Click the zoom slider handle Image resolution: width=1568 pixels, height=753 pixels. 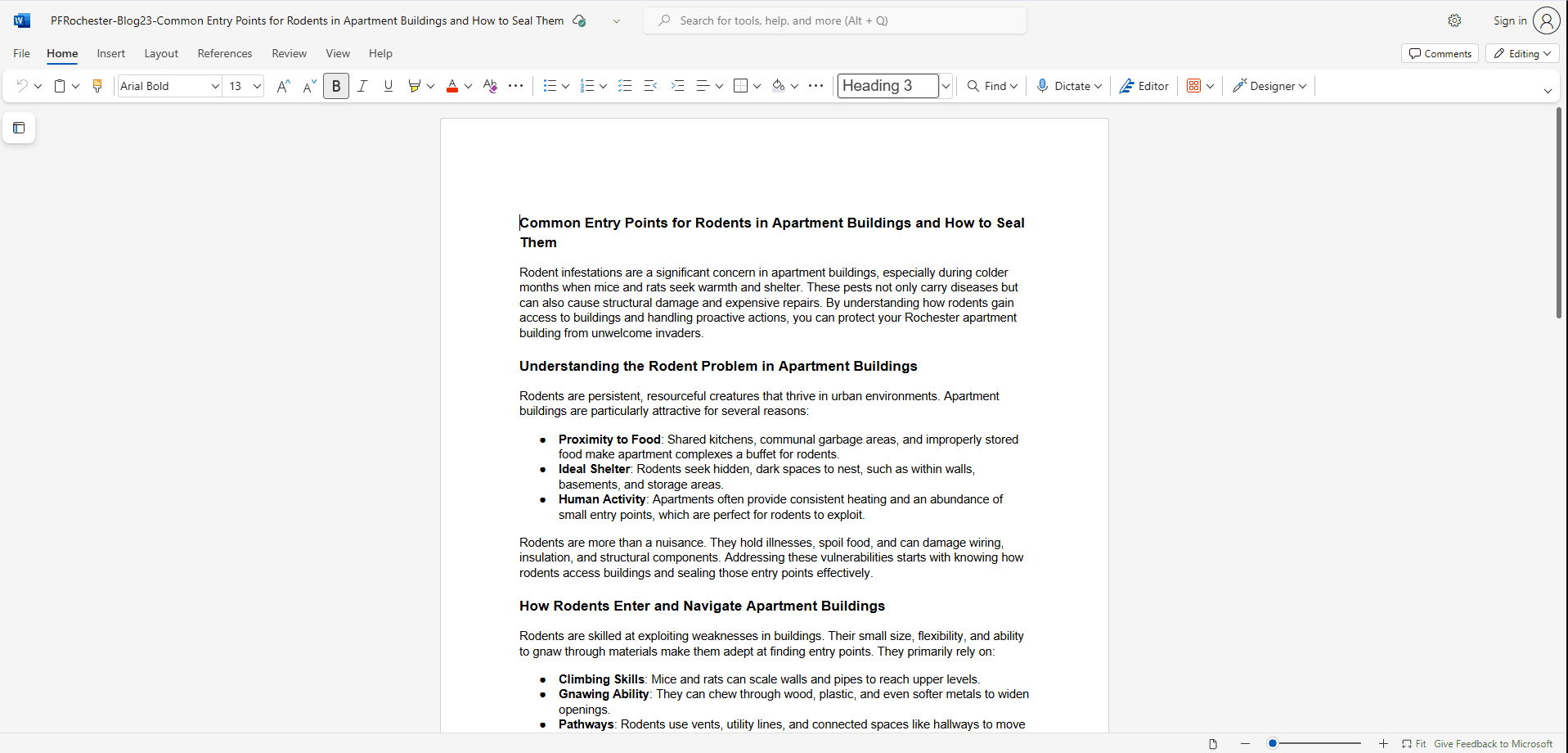(x=1273, y=744)
